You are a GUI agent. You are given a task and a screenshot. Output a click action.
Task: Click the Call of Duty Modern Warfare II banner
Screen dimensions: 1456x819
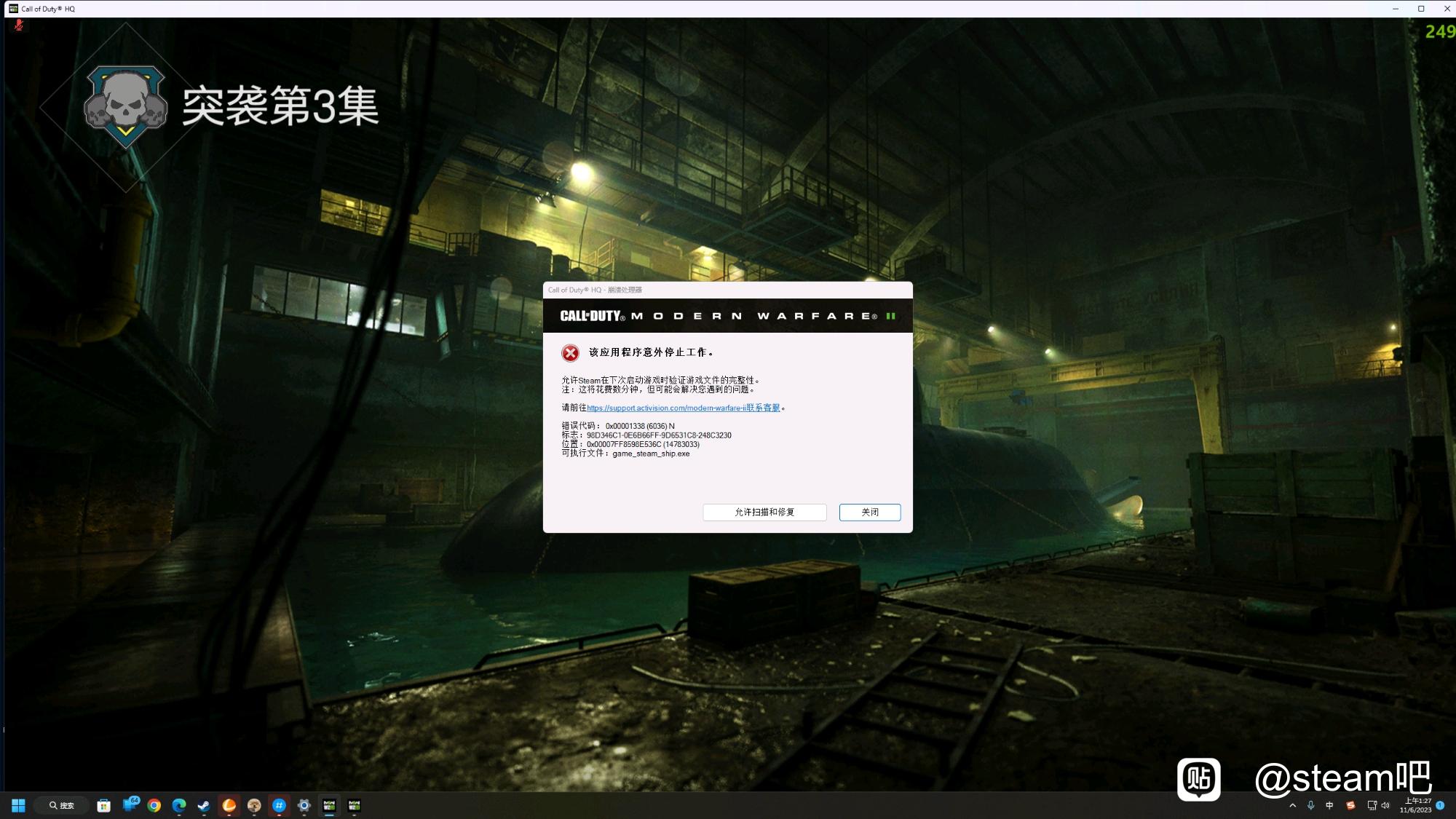728,316
